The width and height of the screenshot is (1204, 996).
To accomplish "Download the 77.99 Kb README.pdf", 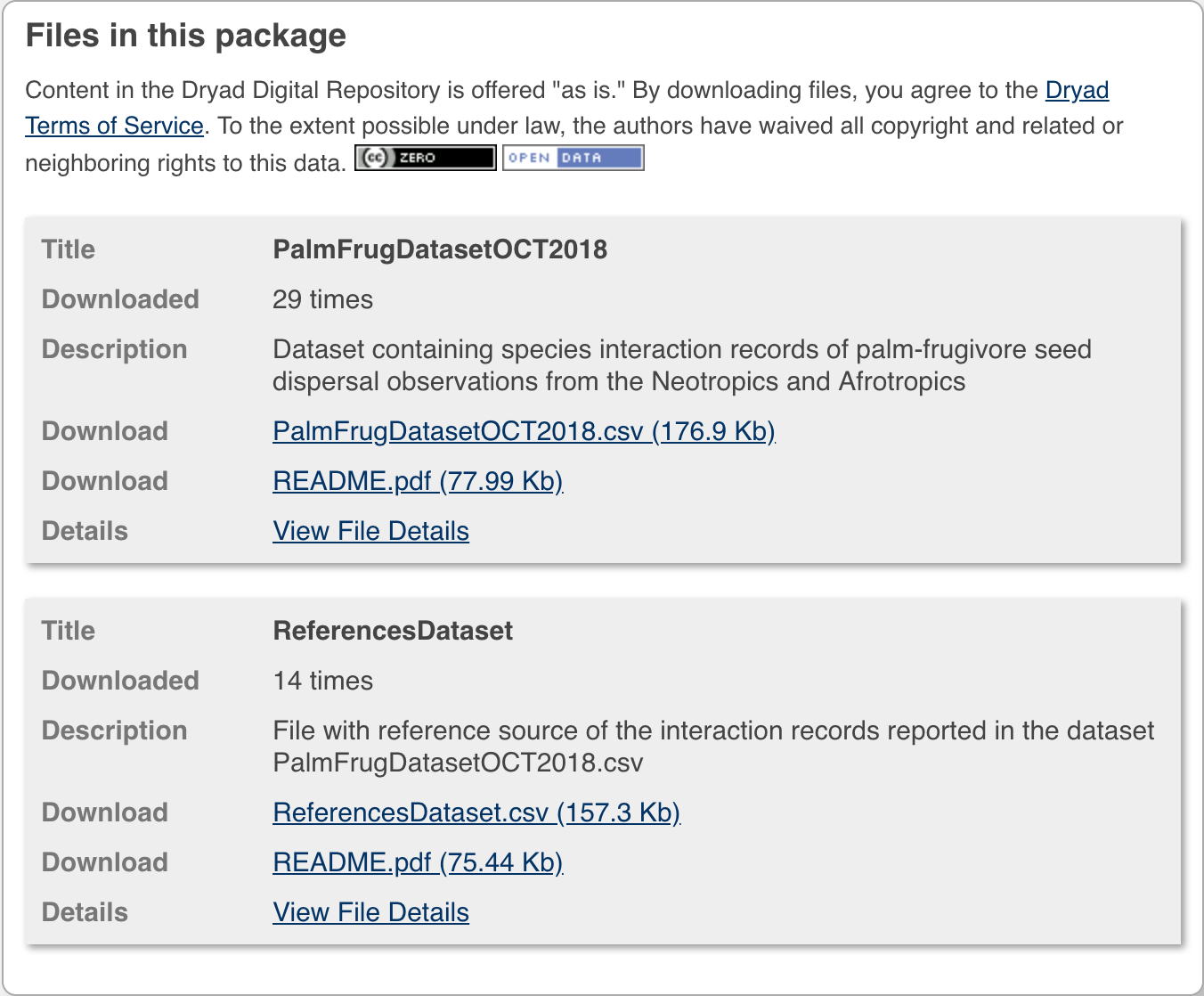I will 418,481.
